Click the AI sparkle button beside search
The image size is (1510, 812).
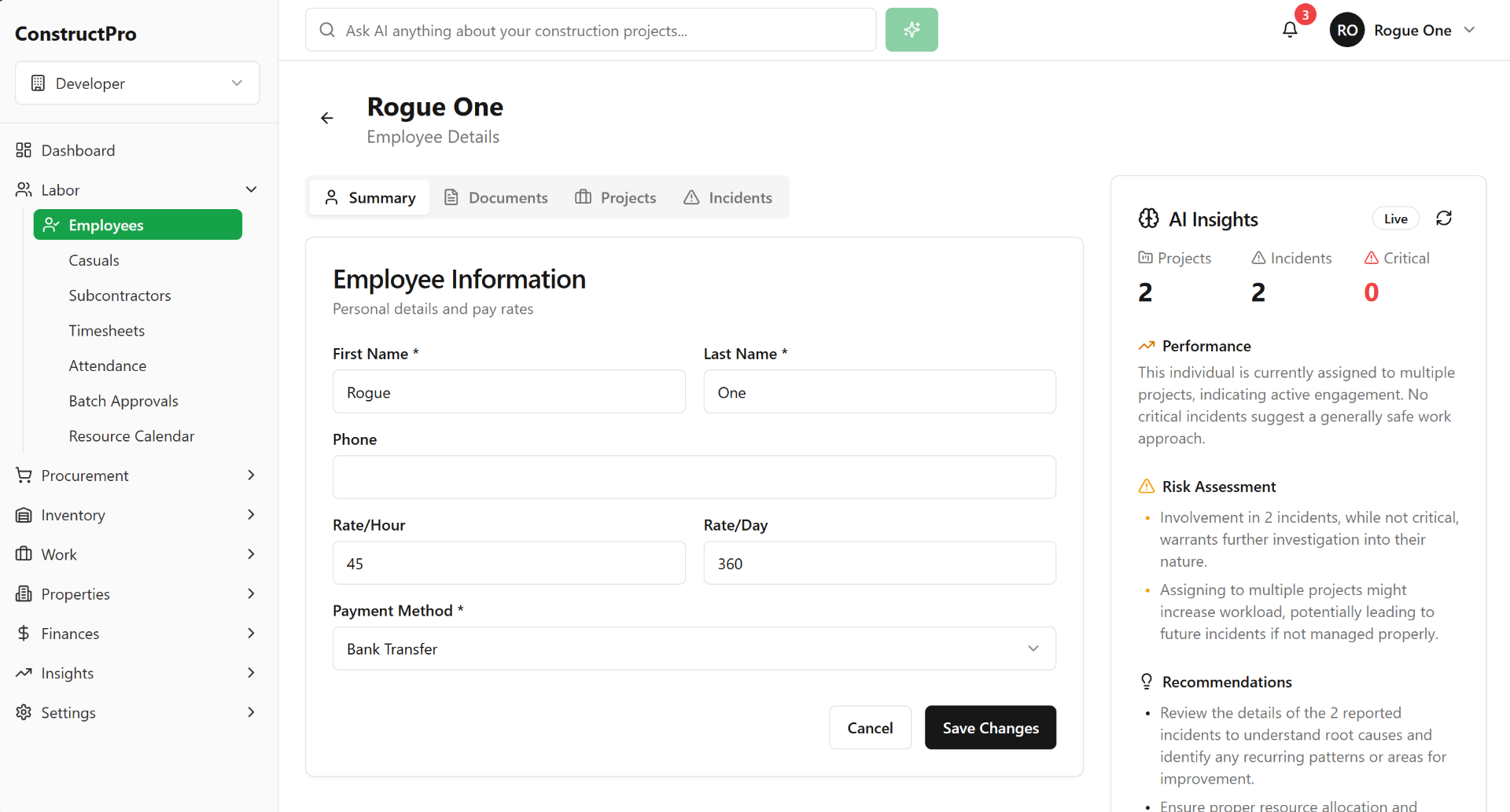[x=912, y=29]
